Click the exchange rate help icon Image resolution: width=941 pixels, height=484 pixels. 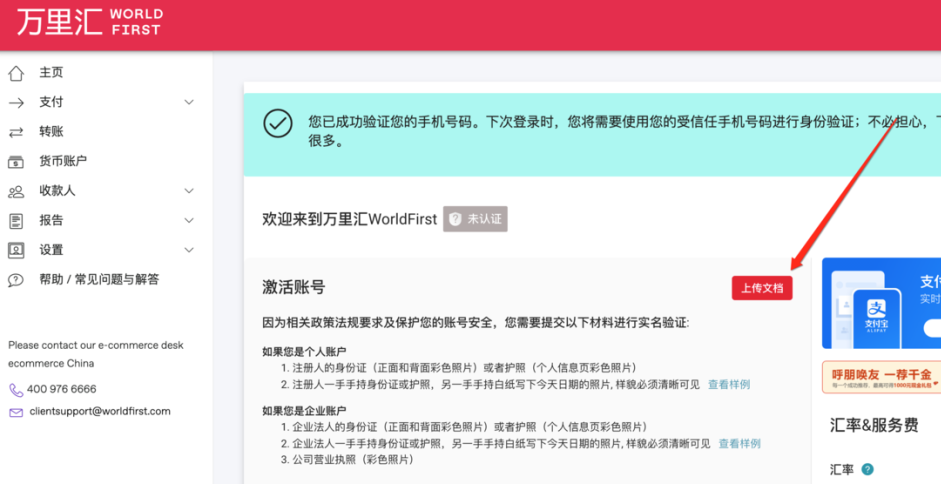point(867,469)
